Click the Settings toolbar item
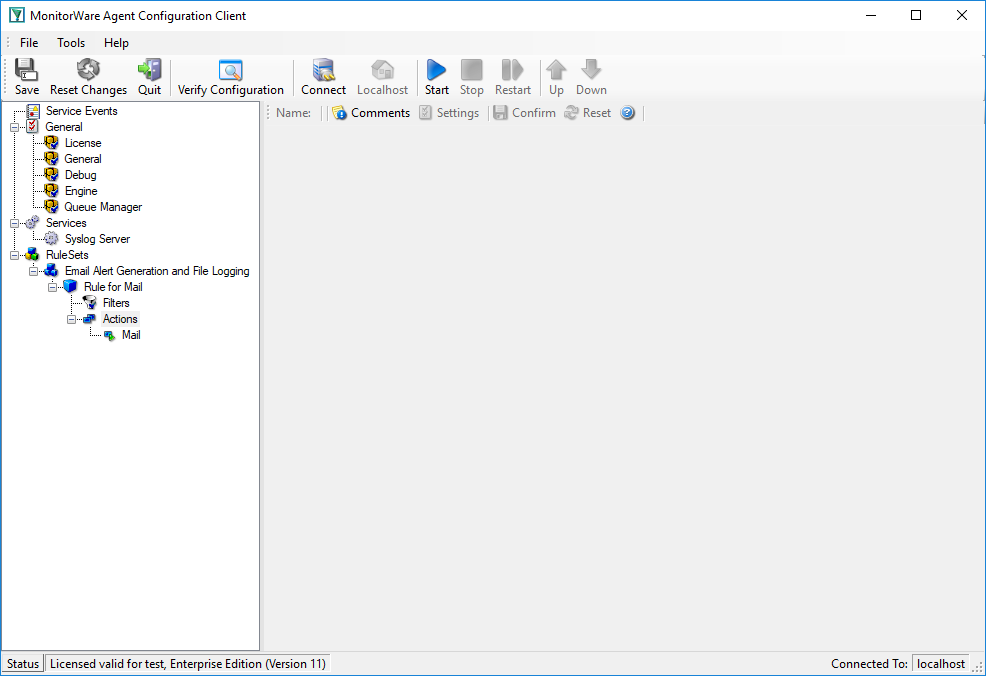986x676 pixels. 449,113
